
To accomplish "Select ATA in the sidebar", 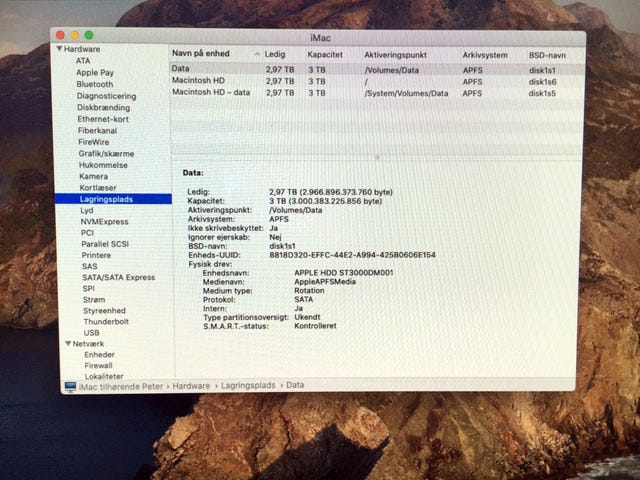I will click(83, 60).
